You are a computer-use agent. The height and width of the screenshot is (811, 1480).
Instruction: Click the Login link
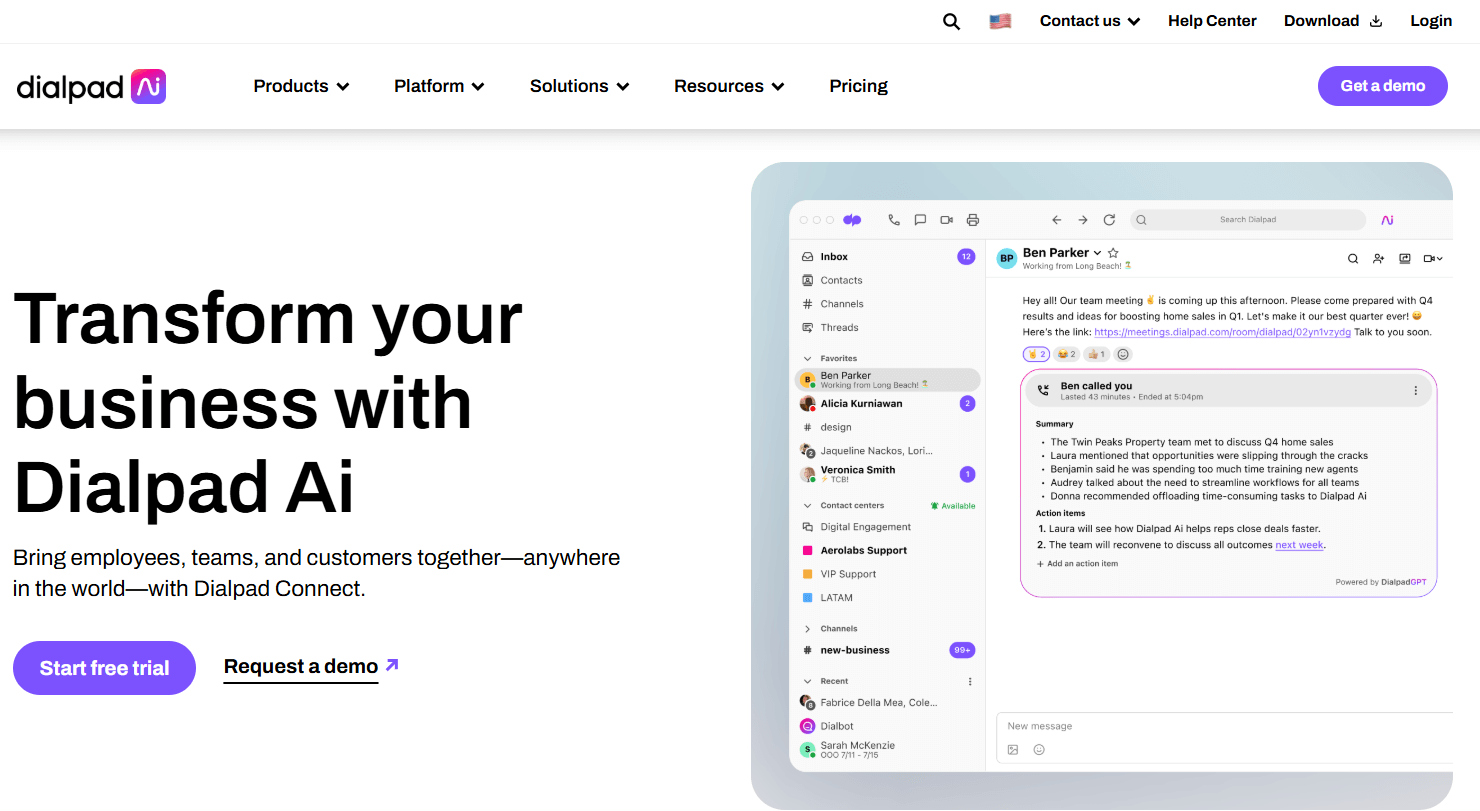click(x=1431, y=21)
